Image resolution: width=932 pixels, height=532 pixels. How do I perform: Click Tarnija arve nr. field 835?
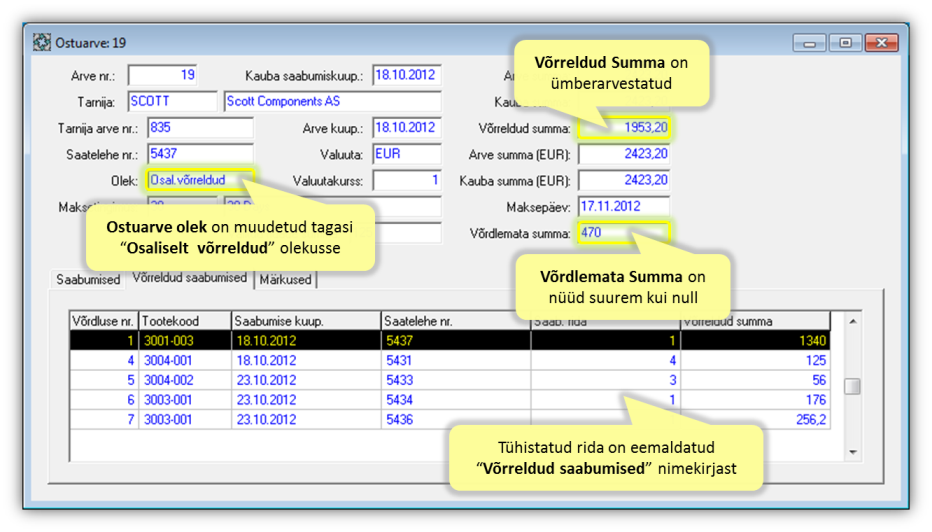point(200,128)
